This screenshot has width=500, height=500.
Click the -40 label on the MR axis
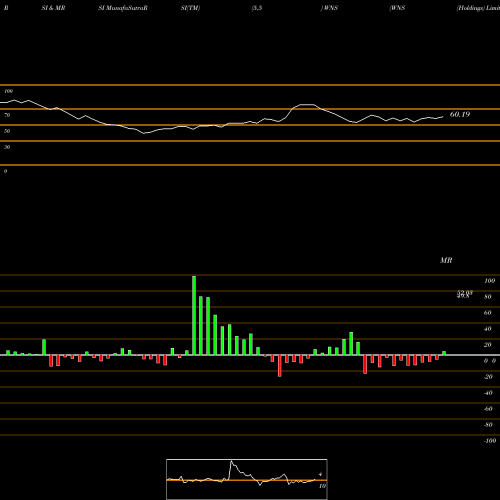tap(488, 393)
